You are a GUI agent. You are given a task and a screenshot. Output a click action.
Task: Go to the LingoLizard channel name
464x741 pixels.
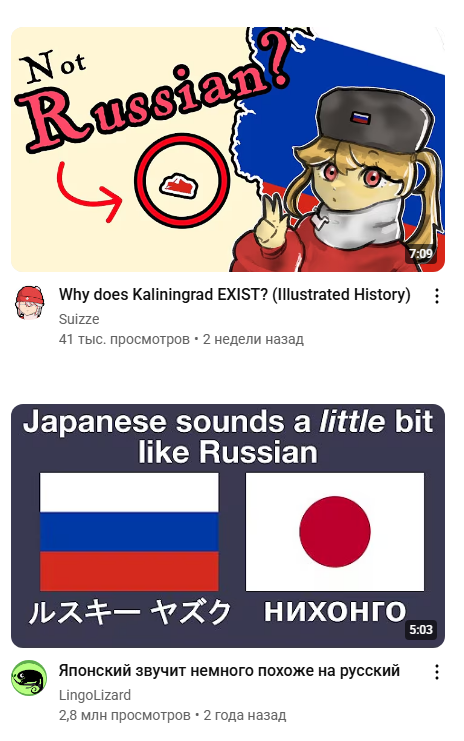[95, 695]
